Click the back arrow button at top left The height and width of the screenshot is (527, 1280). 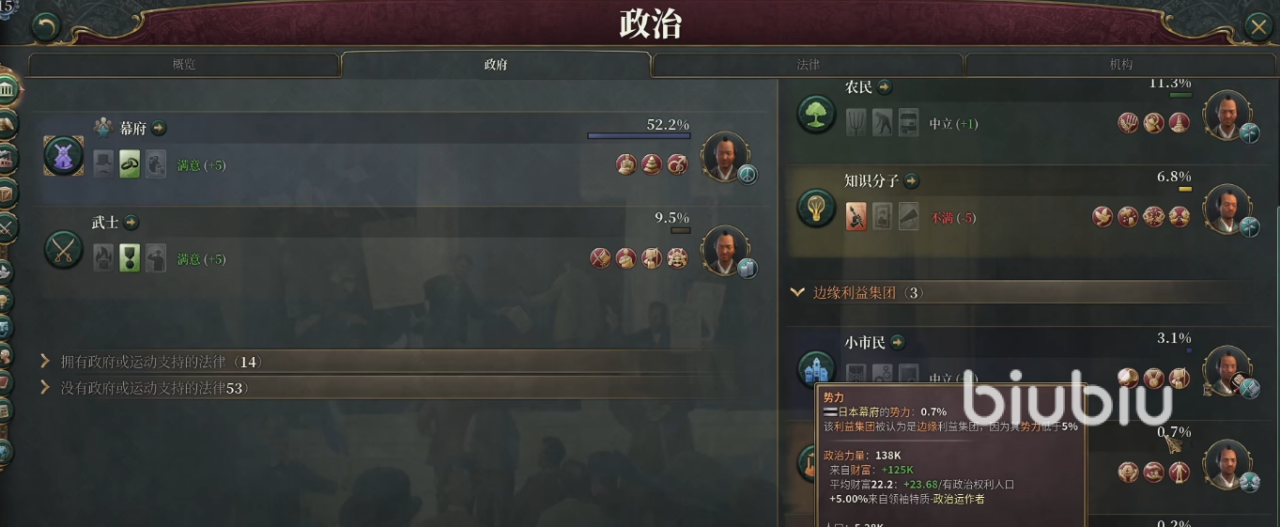tap(46, 27)
